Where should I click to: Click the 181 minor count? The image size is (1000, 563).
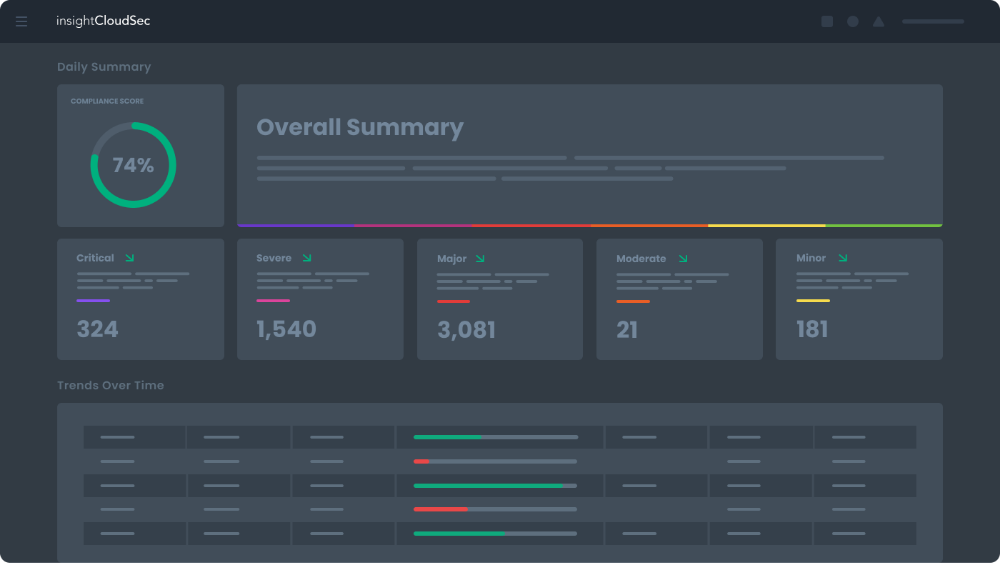click(x=812, y=329)
